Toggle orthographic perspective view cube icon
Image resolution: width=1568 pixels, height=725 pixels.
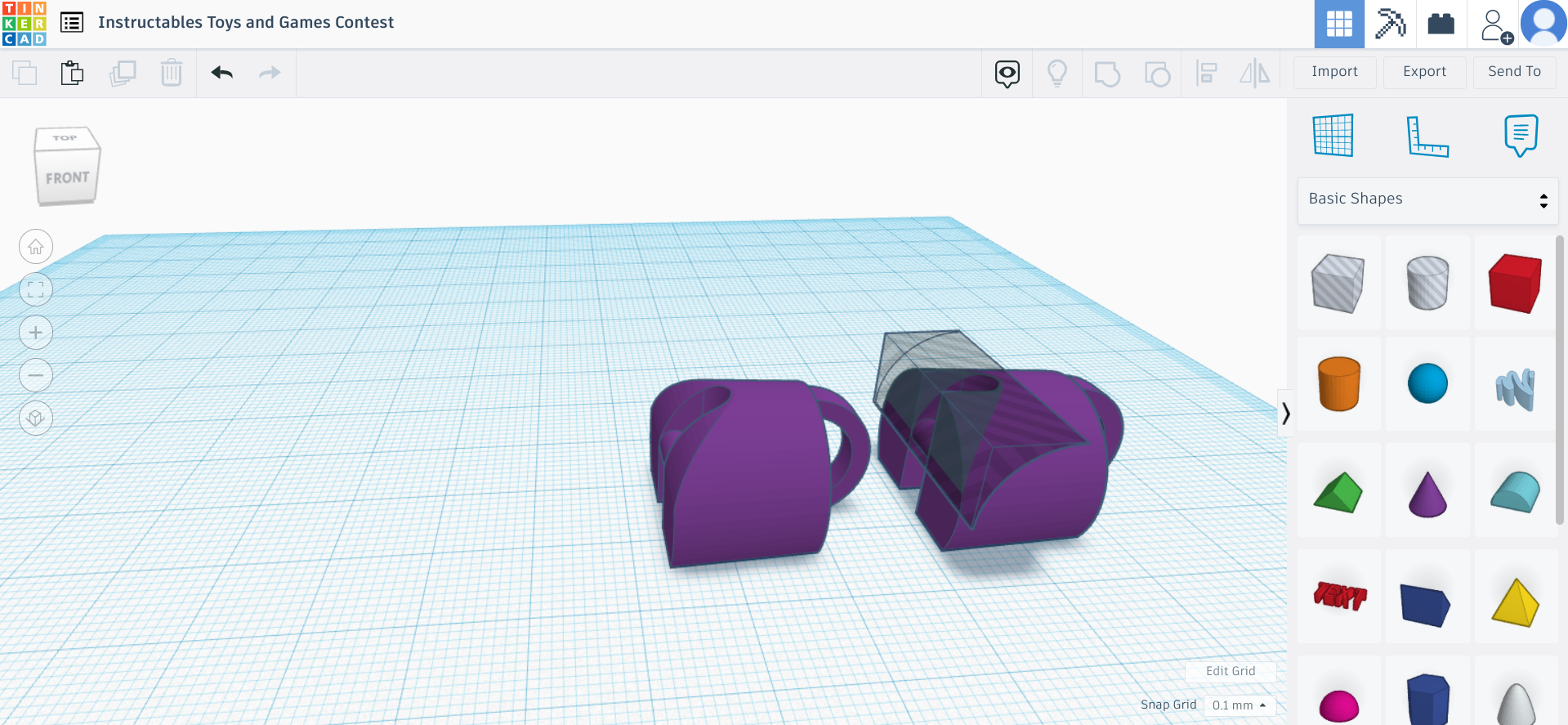(36, 418)
